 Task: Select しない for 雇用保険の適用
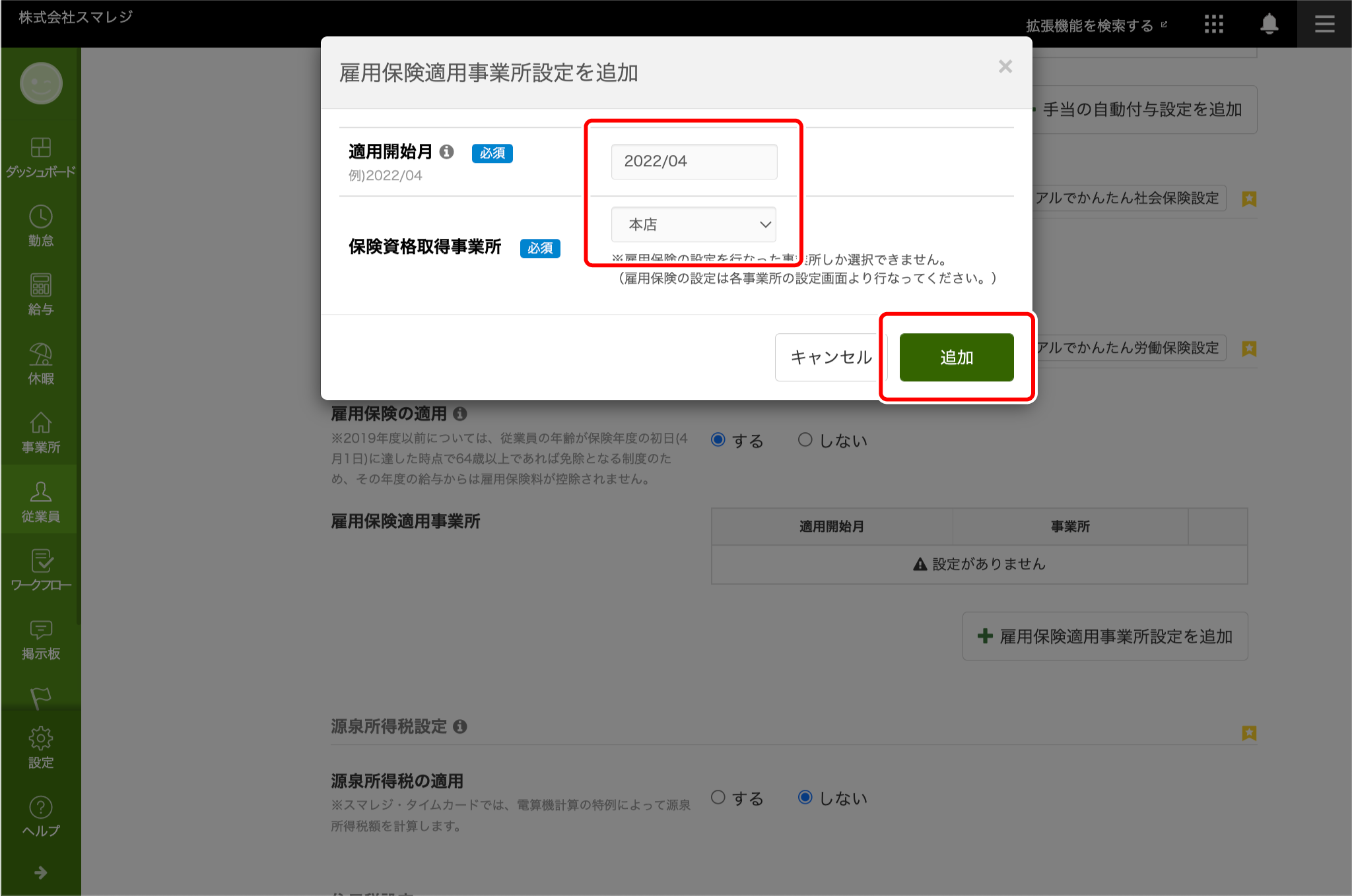(x=805, y=440)
